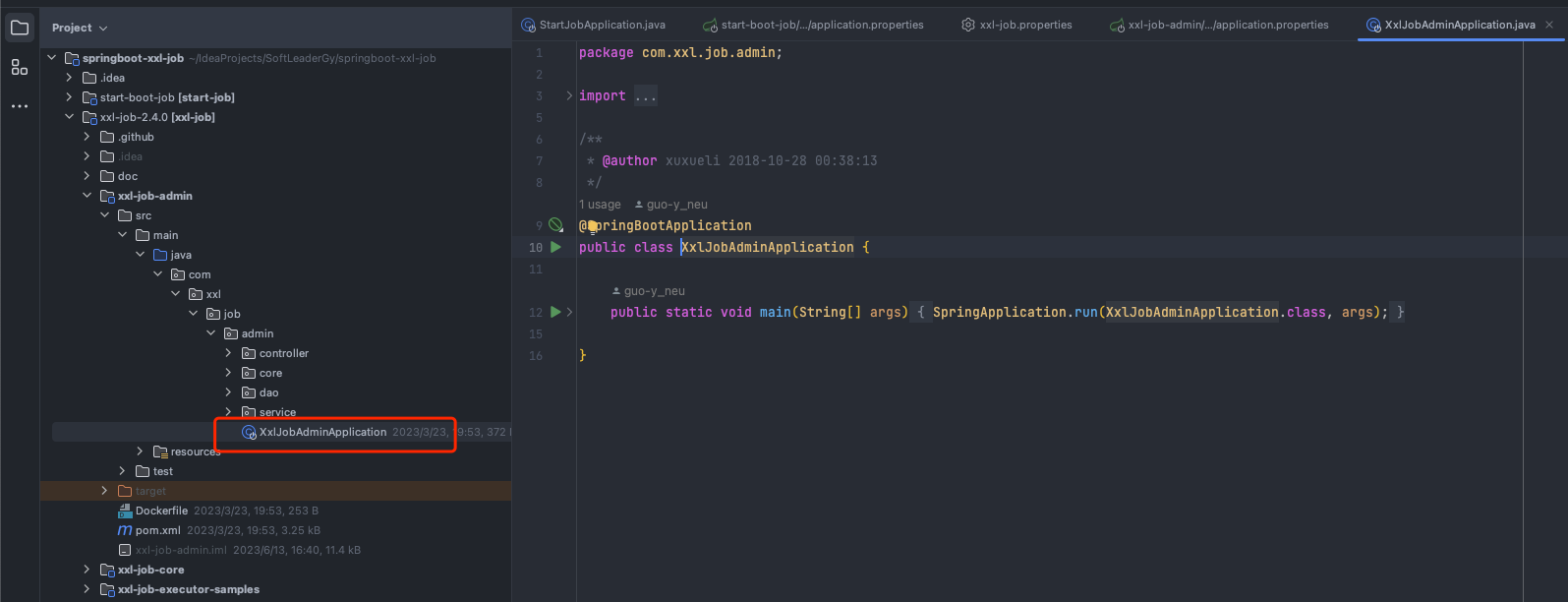Click Spring bean gutter icon on line 9

tap(555, 225)
